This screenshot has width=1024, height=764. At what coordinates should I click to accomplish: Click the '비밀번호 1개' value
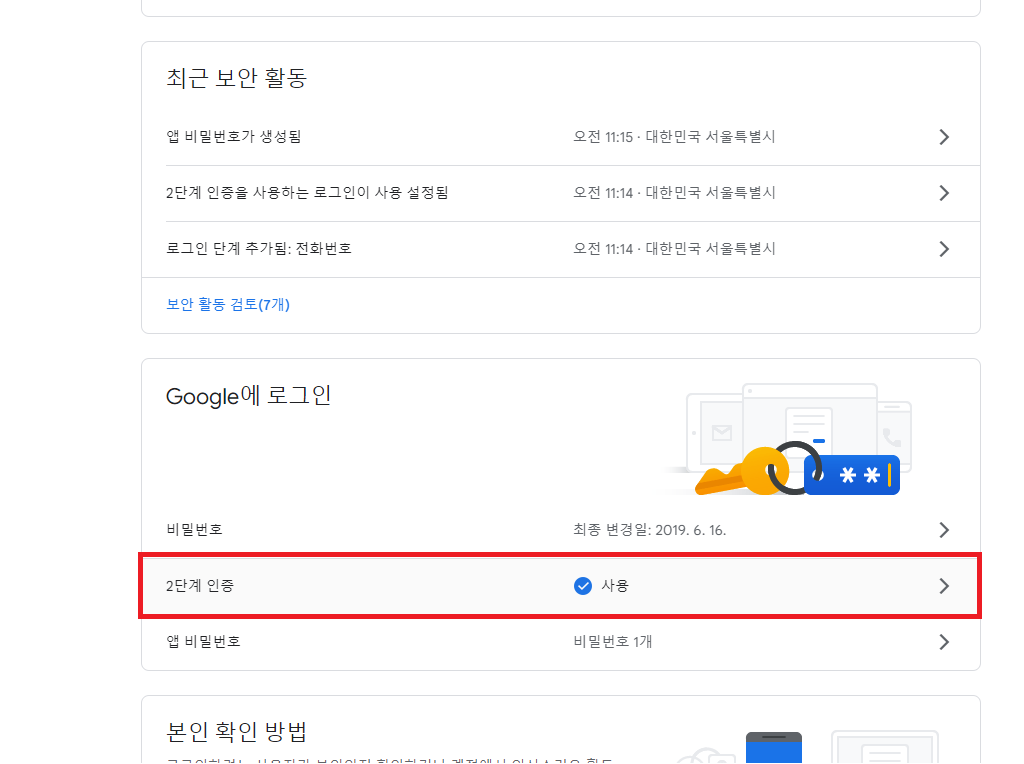[x=613, y=642]
